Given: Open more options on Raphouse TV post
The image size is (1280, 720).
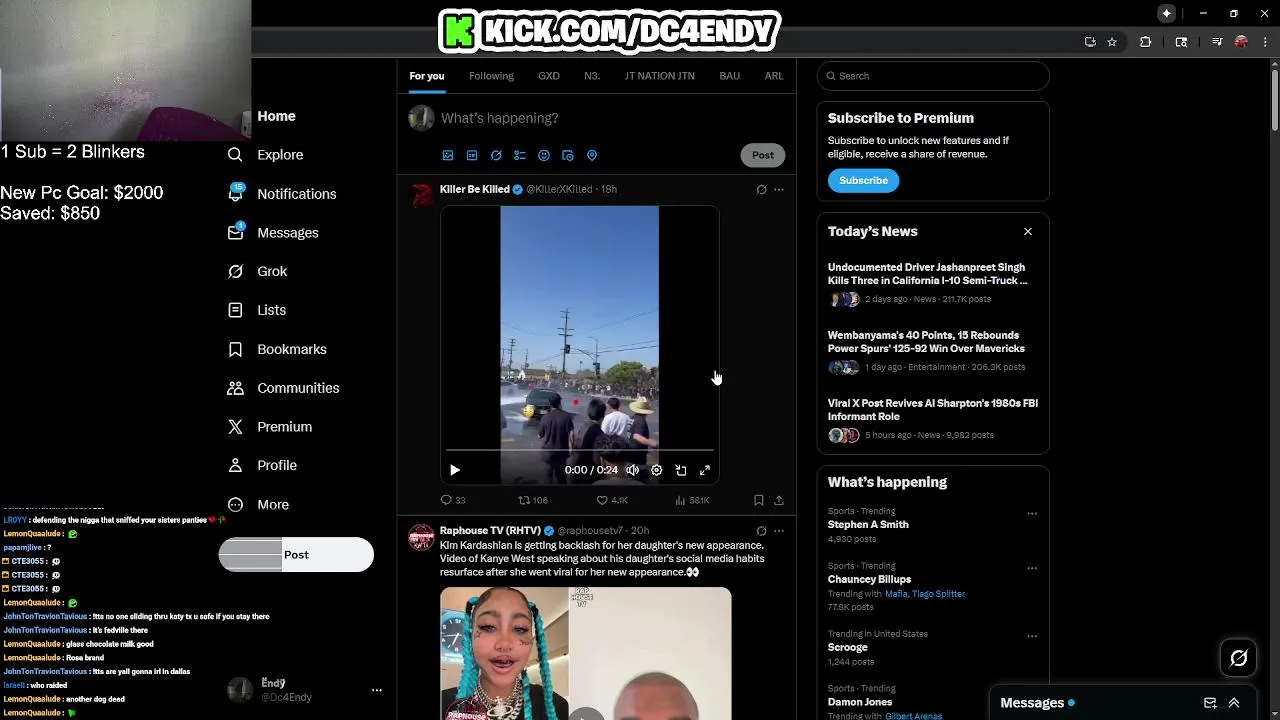Looking at the screenshot, I should (x=779, y=531).
